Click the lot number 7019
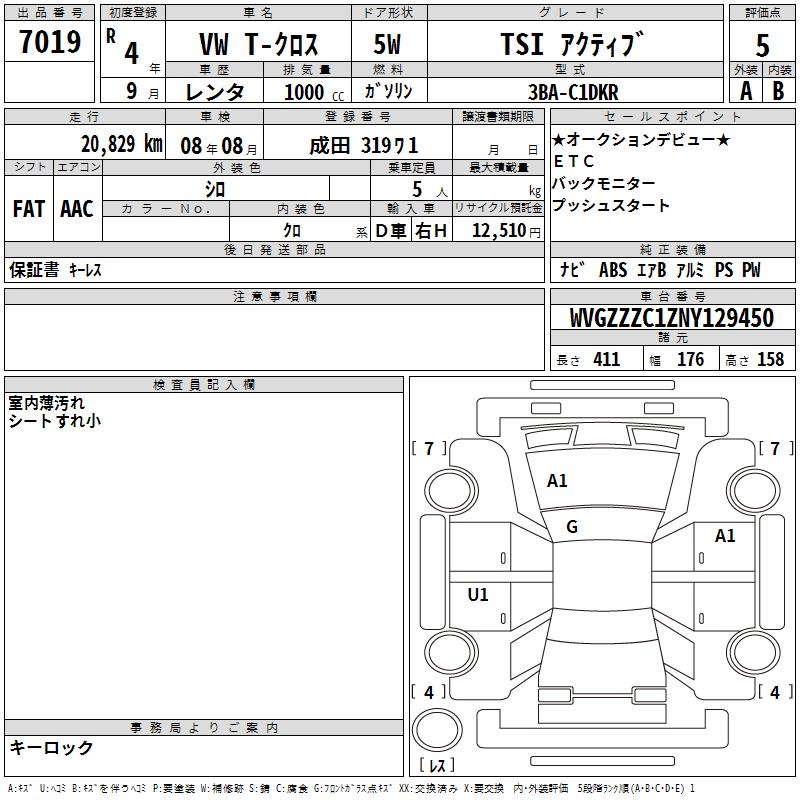The width and height of the screenshot is (800, 800). 50,42
